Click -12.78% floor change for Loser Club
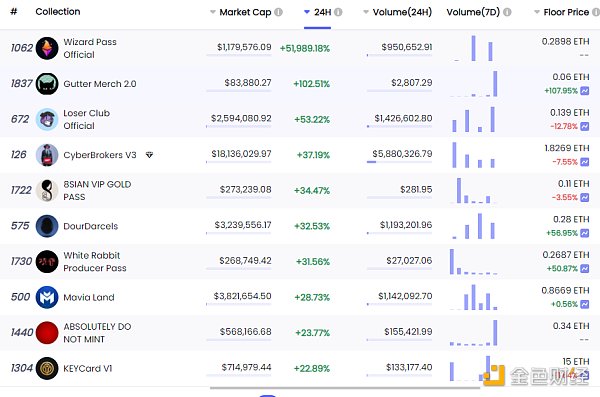Screen dimensions: 600x397 click(x=564, y=126)
